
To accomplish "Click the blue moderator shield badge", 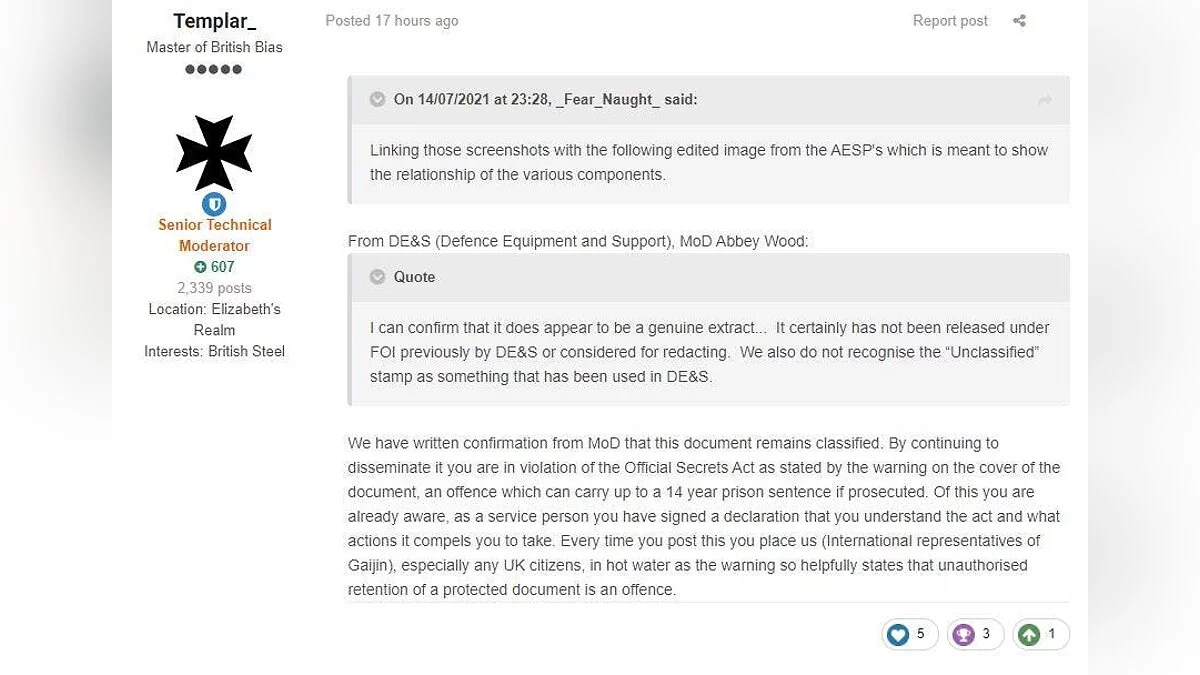I will [x=214, y=204].
